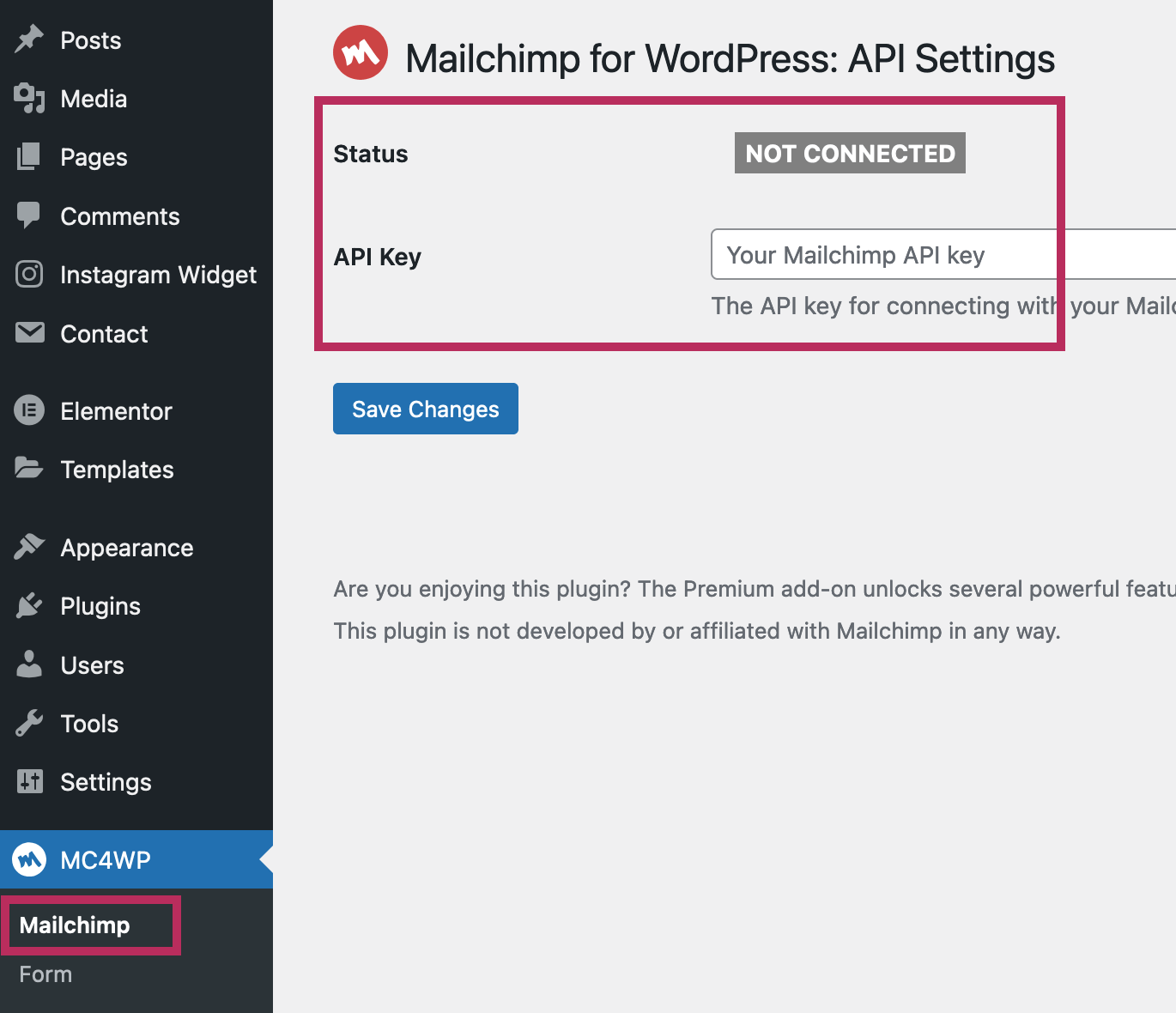
Task: Go to the Appearance menu
Action: pos(126,548)
